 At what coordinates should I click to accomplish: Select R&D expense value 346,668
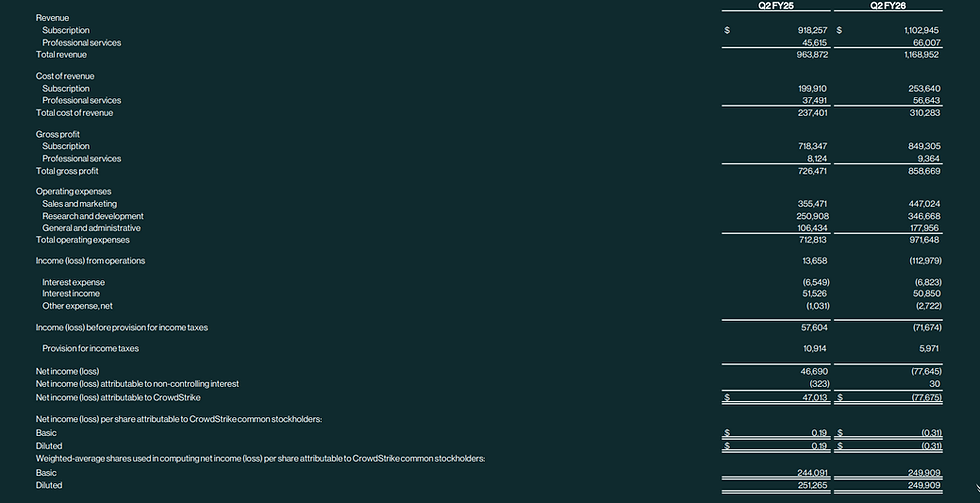[x=924, y=216]
